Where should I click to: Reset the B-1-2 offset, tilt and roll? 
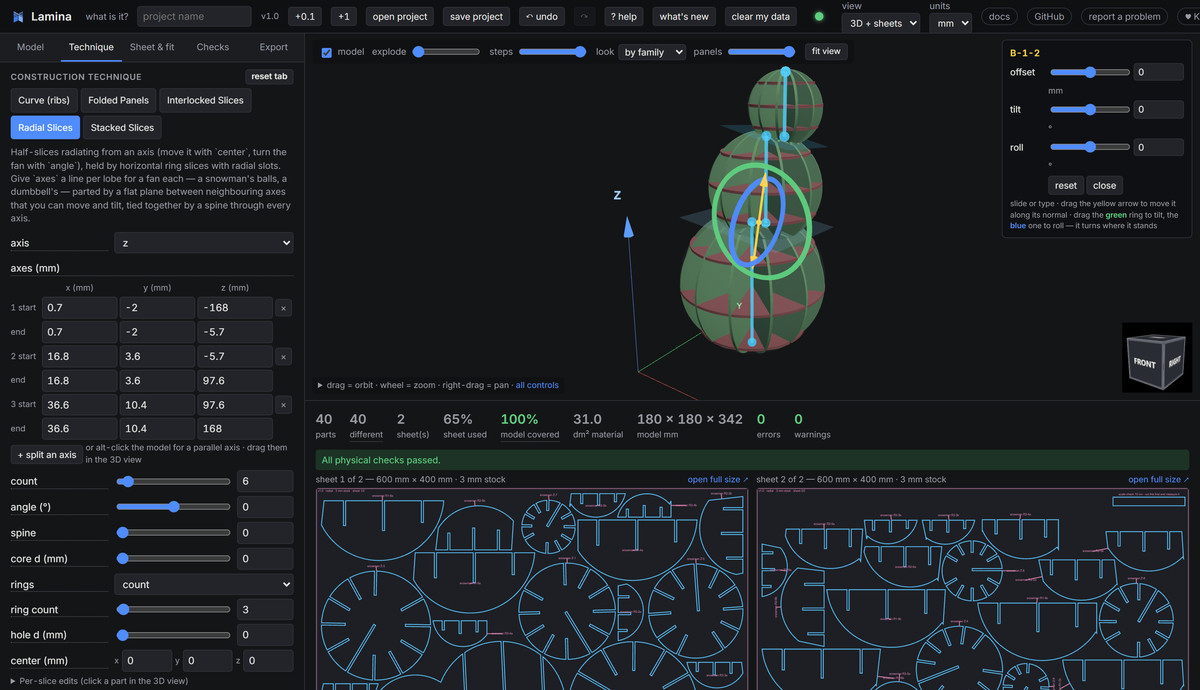pyautogui.click(x=1066, y=185)
